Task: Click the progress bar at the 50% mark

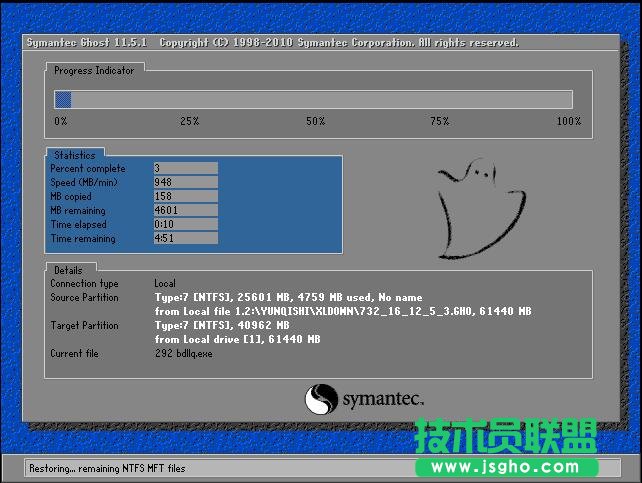Action: pos(314,100)
